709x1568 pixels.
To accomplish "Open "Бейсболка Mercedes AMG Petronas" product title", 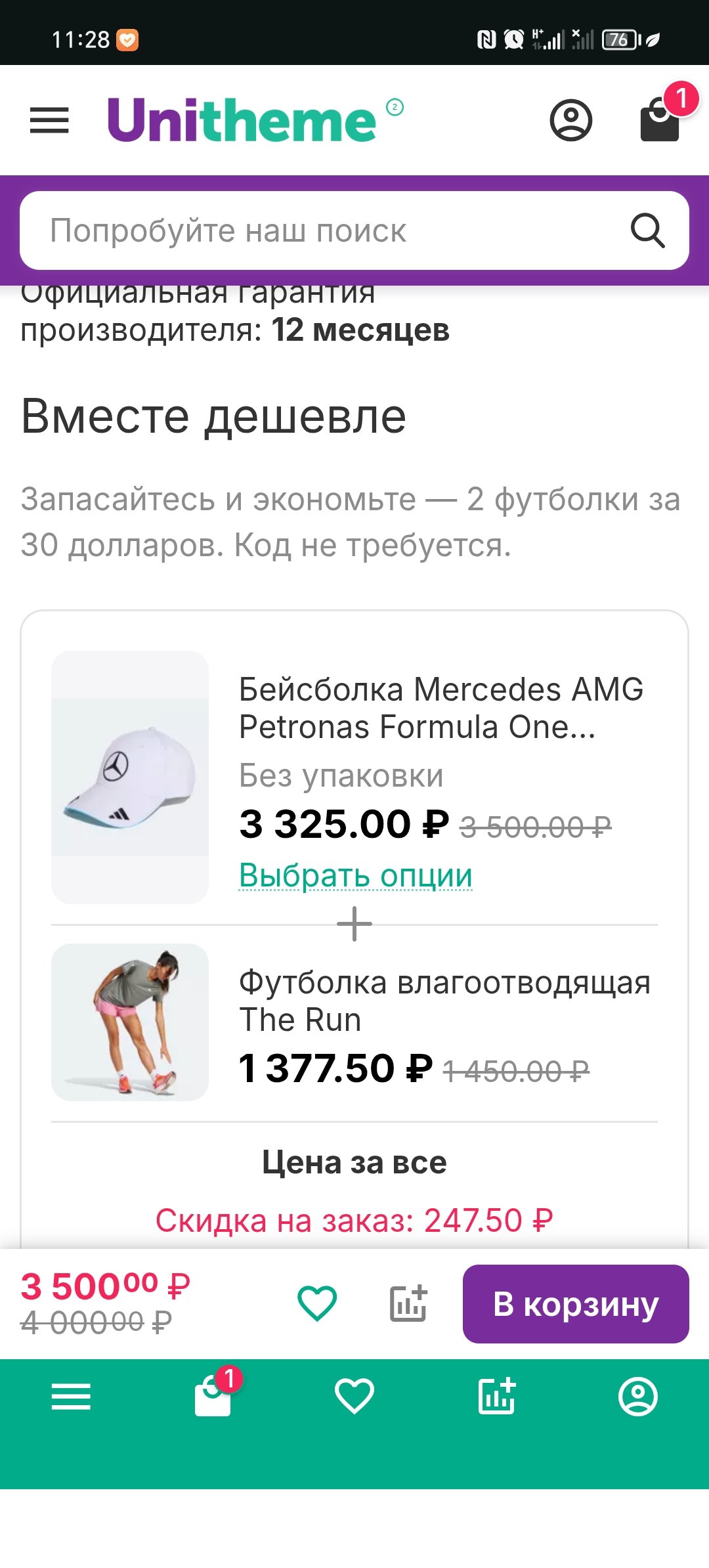I will pos(440,708).
